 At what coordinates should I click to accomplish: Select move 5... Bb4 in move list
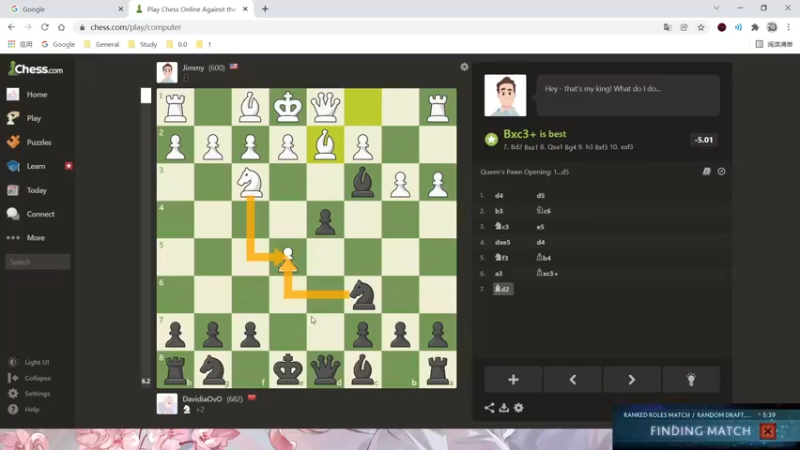543,258
